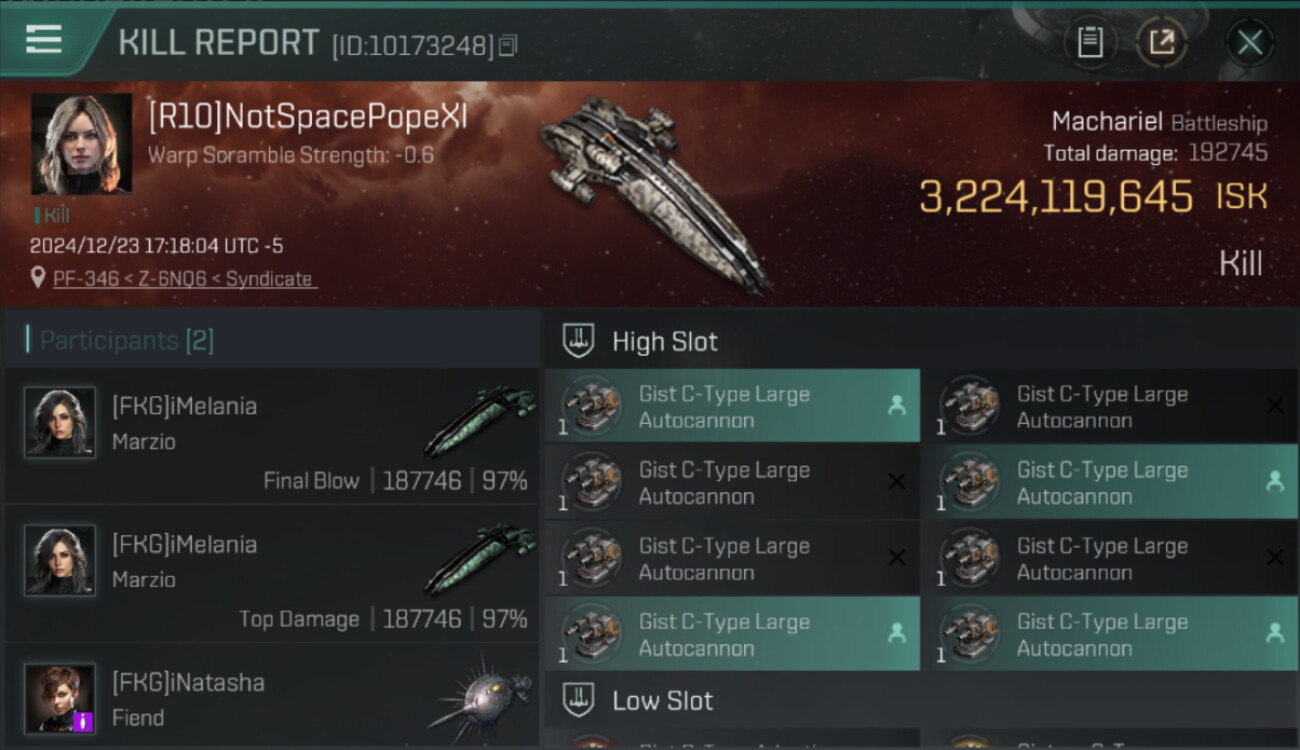Click the High Slot section icon
The image size is (1300, 750).
pos(579,341)
